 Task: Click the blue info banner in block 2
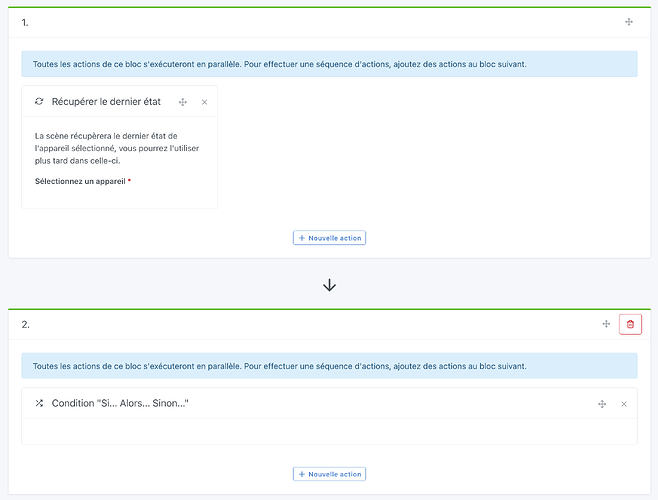point(329,366)
